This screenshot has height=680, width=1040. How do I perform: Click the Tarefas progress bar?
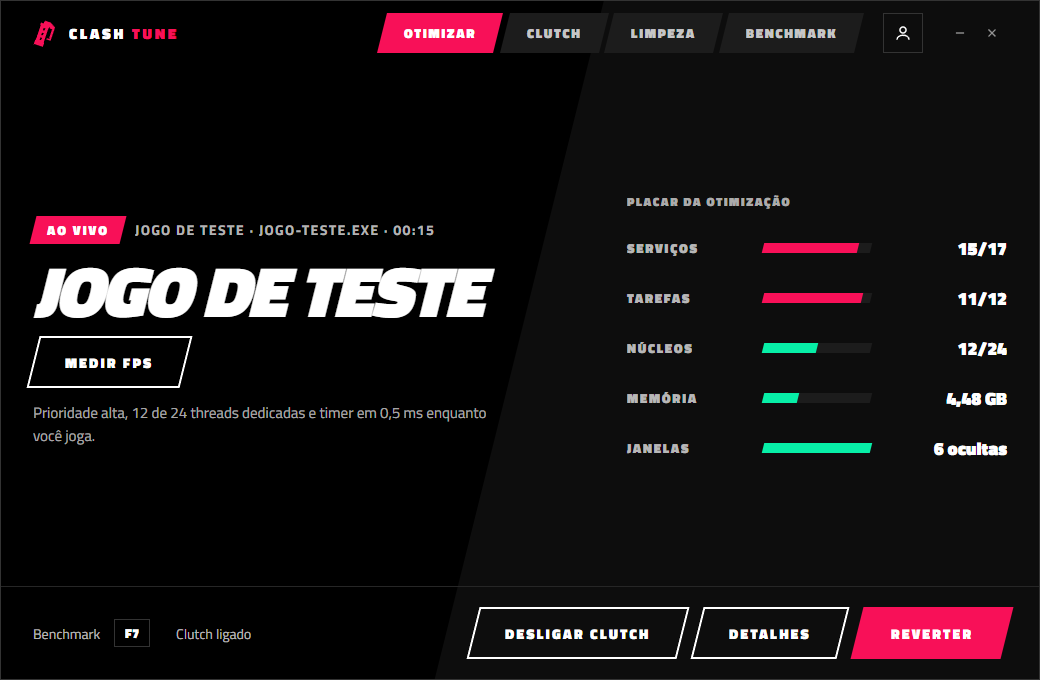click(816, 299)
